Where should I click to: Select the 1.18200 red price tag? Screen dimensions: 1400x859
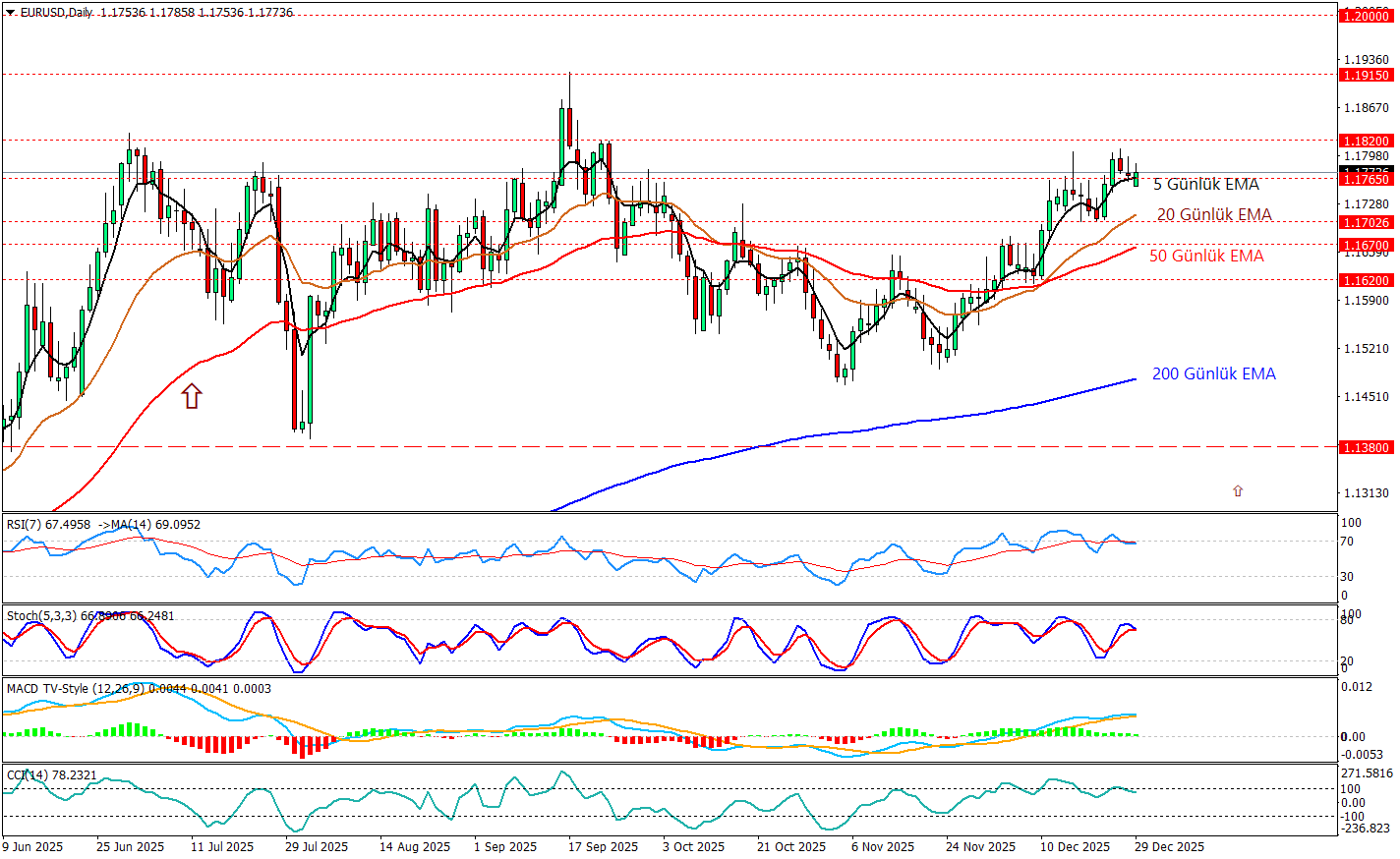pos(1367,141)
